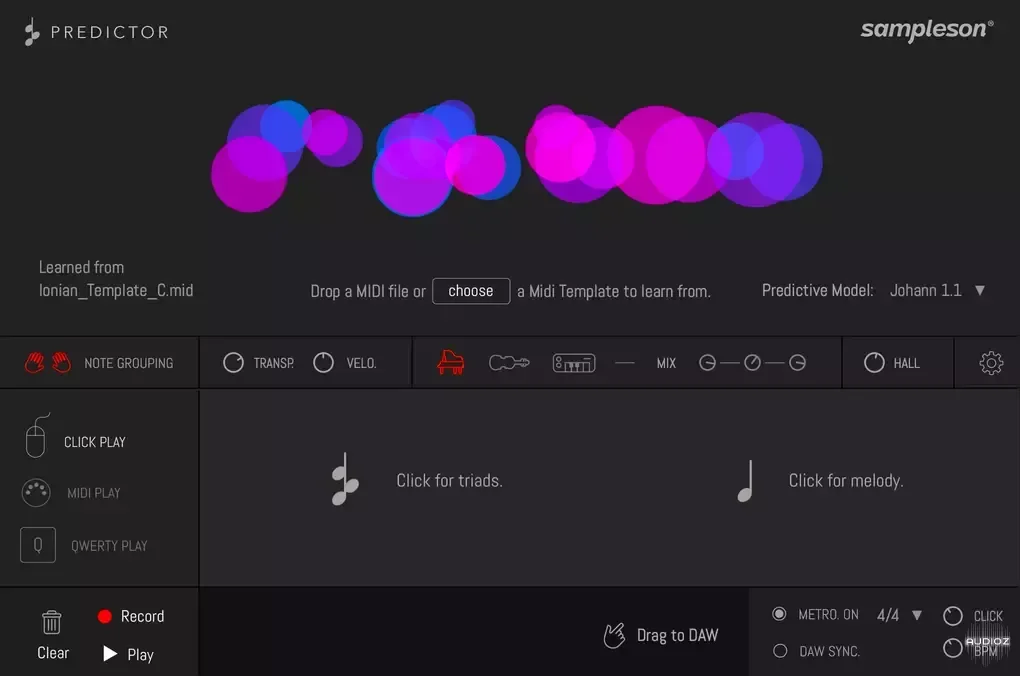Switch to QWERTY PLAY mode label
The width and height of the screenshot is (1020, 676).
click(109, 546)
